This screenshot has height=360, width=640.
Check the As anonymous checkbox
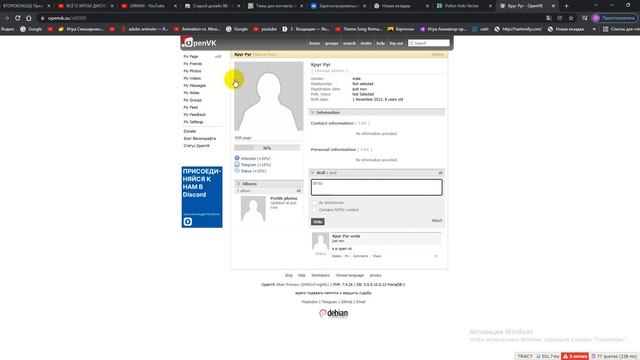[314, 202]
